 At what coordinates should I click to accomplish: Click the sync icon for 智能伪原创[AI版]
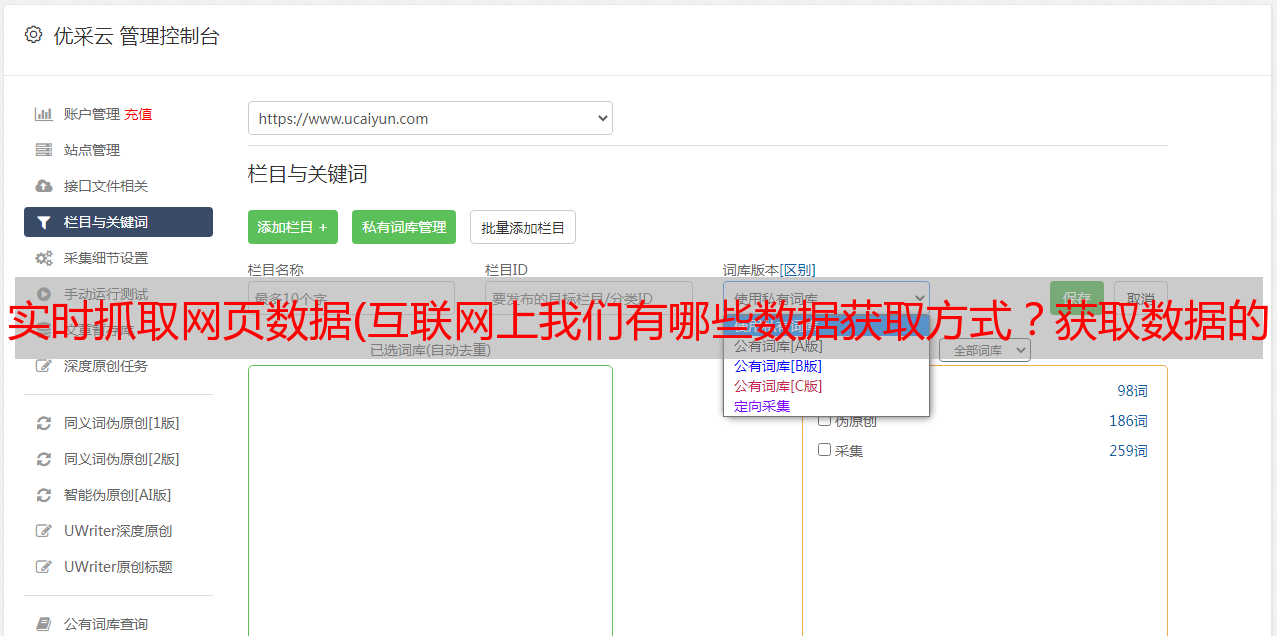(43, 495)
